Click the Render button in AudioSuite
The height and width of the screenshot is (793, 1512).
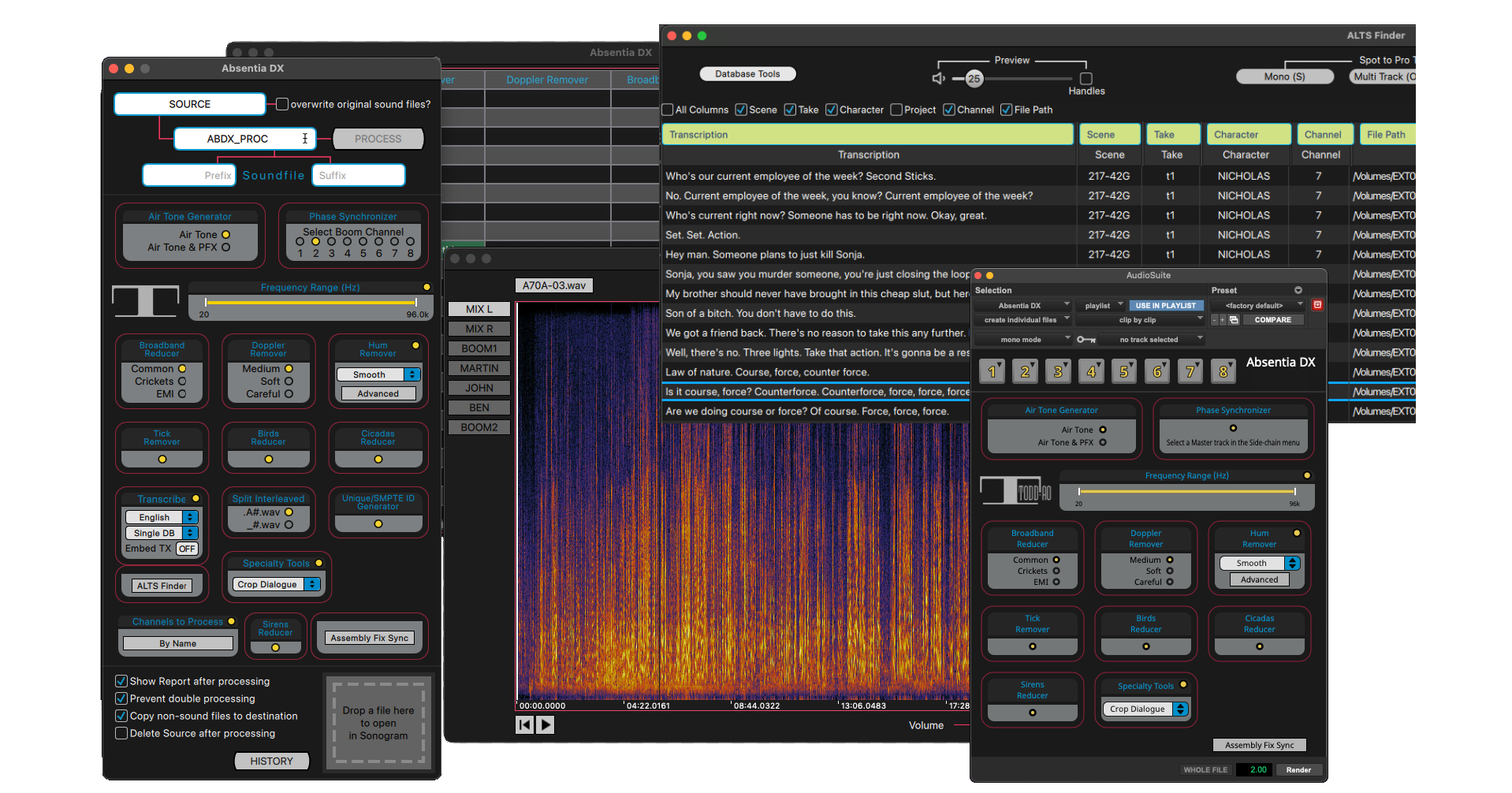click(1298, 770)
